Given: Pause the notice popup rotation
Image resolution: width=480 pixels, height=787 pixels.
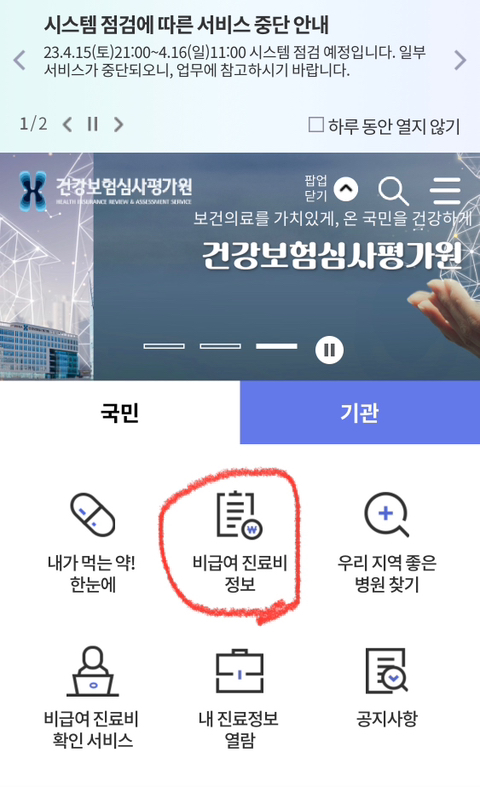Looking at the screenshot, I should point(92,124).
